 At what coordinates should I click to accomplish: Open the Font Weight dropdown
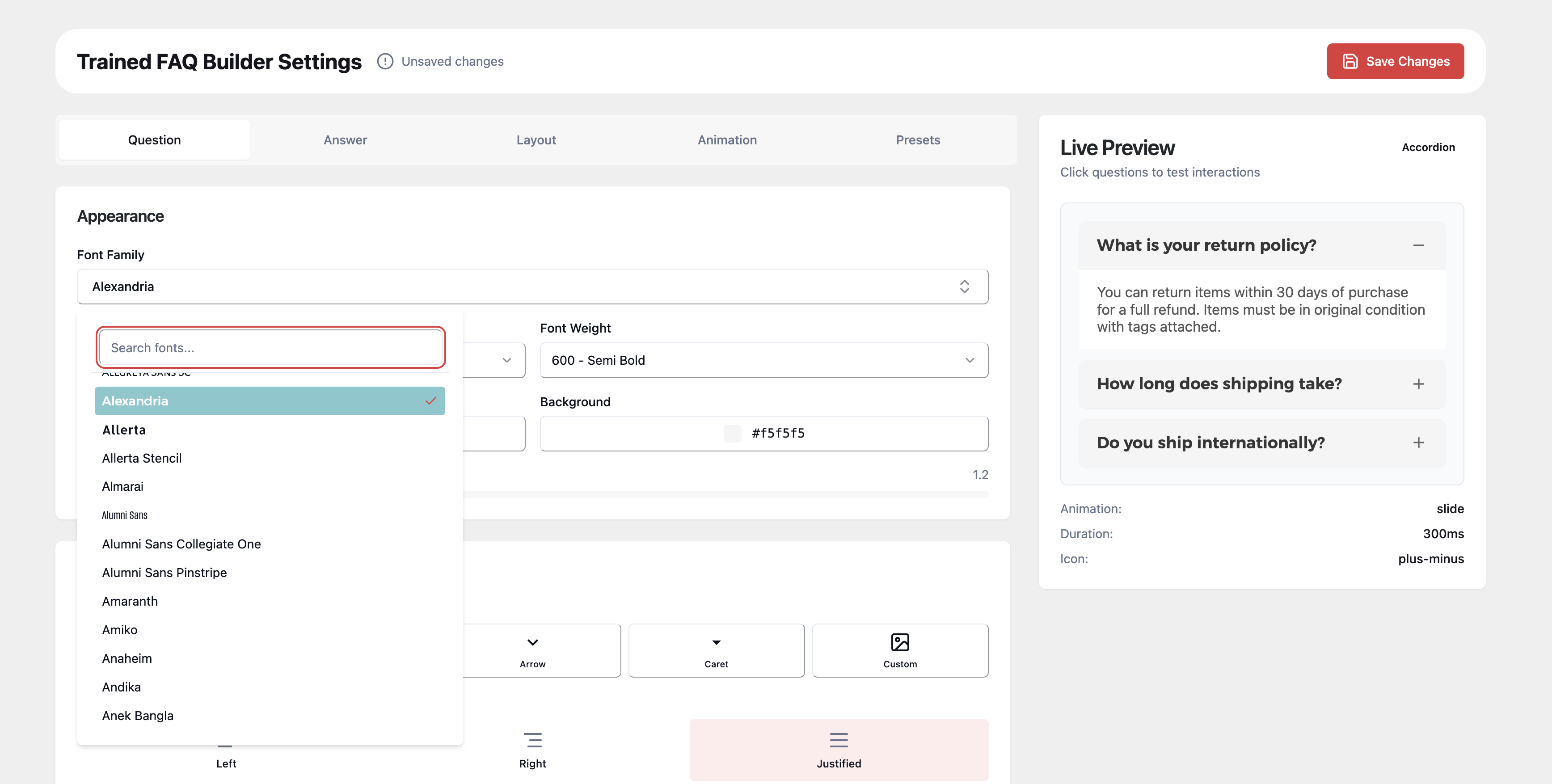(763, 360)
